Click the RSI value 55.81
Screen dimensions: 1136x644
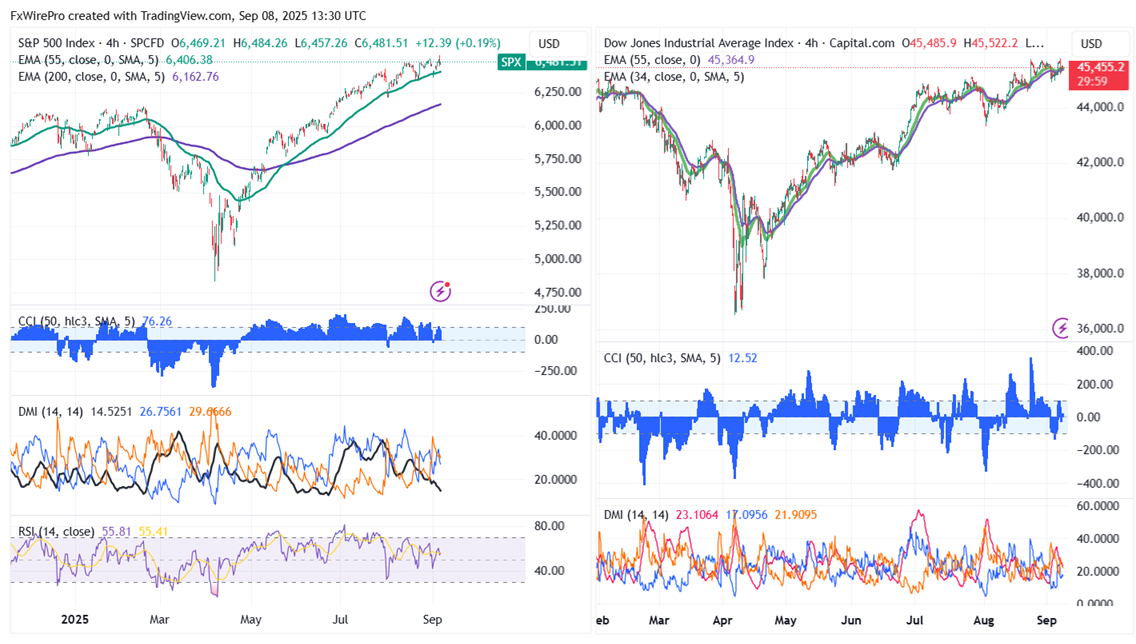pyautogui.click(x=117, y=532)
